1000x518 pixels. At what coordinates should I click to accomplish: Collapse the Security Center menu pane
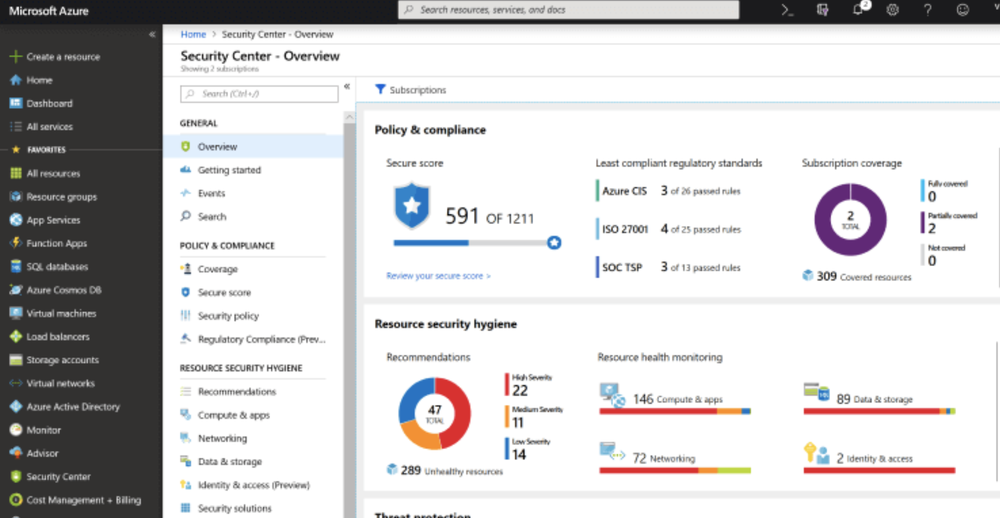[347, 87]
